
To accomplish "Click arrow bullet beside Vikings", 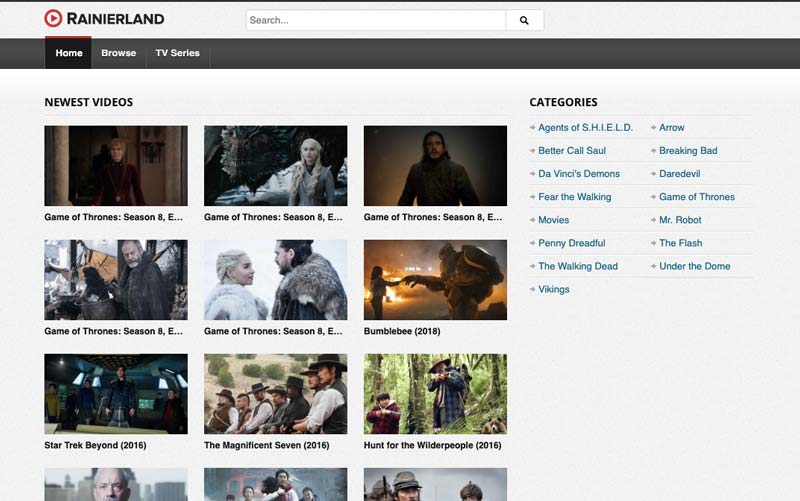I will [x=533, y=289].
